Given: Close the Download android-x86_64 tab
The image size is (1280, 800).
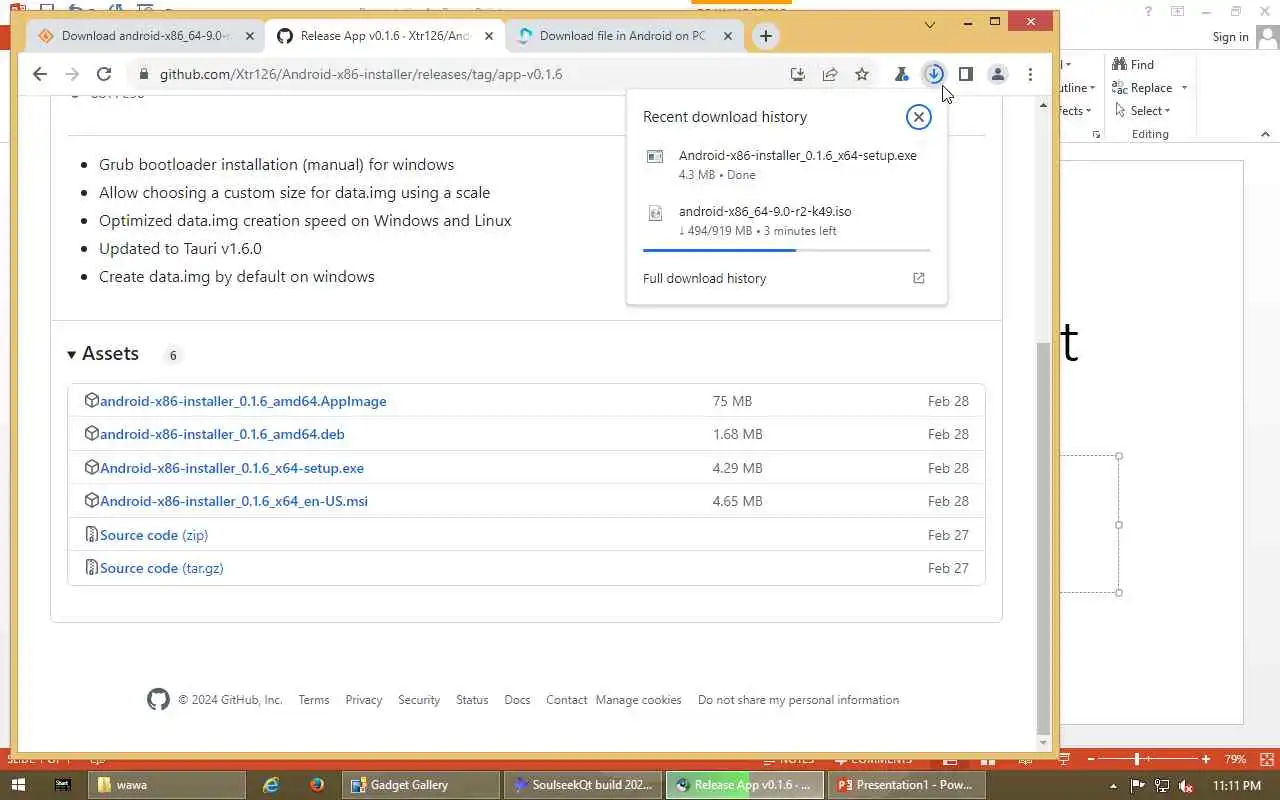Looking at the screenshot, I should point(250,36).
